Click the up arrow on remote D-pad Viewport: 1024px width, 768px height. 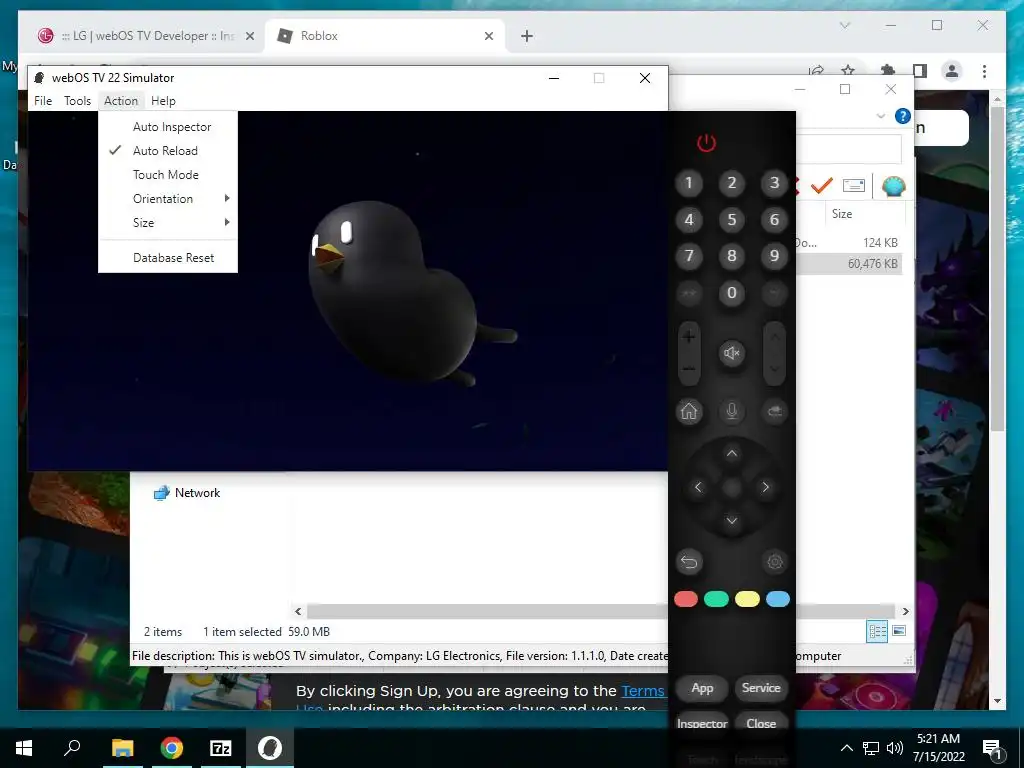(x=731, y=453)
